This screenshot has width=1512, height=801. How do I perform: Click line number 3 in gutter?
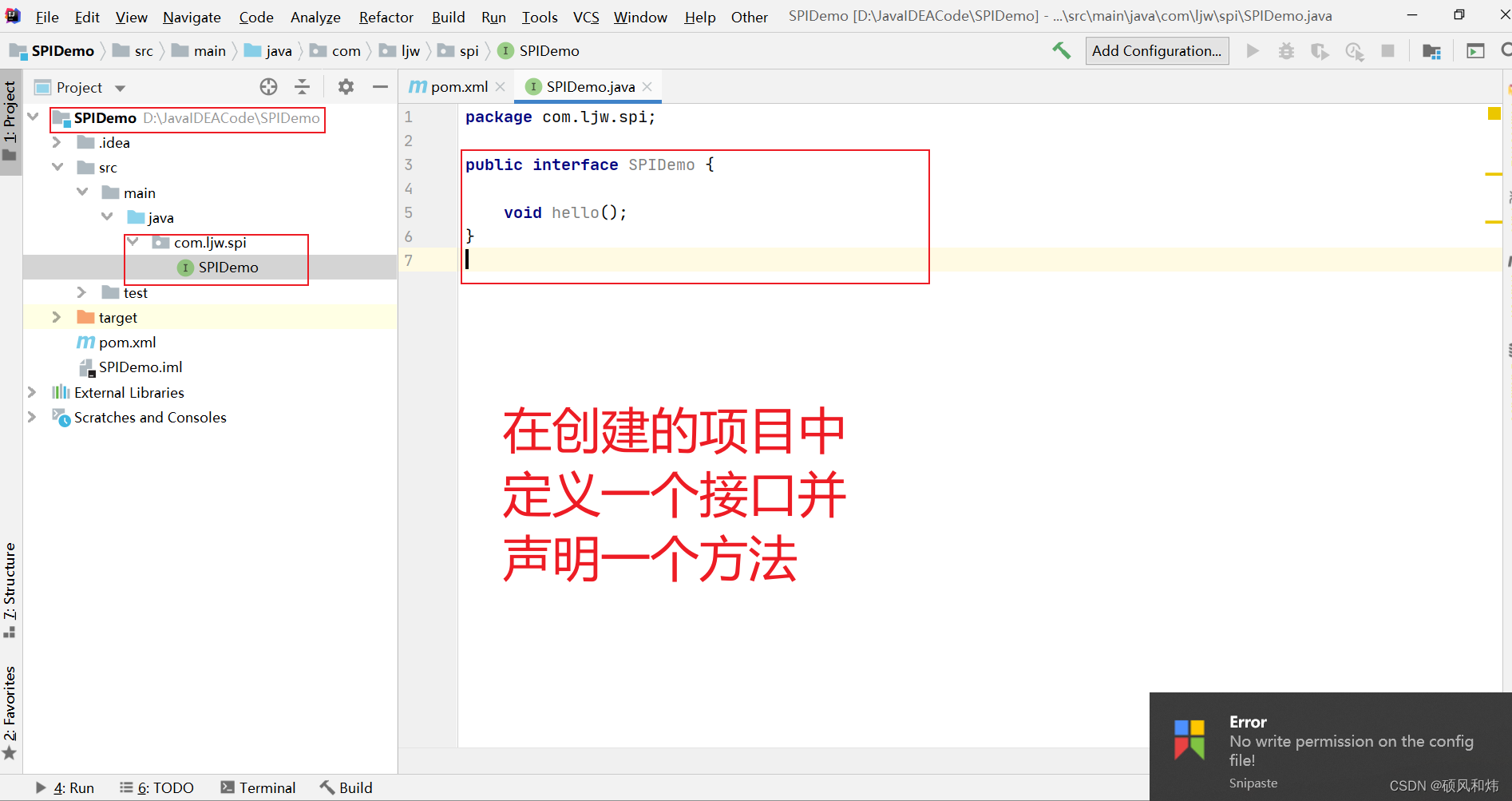click(x=409, y=165)
